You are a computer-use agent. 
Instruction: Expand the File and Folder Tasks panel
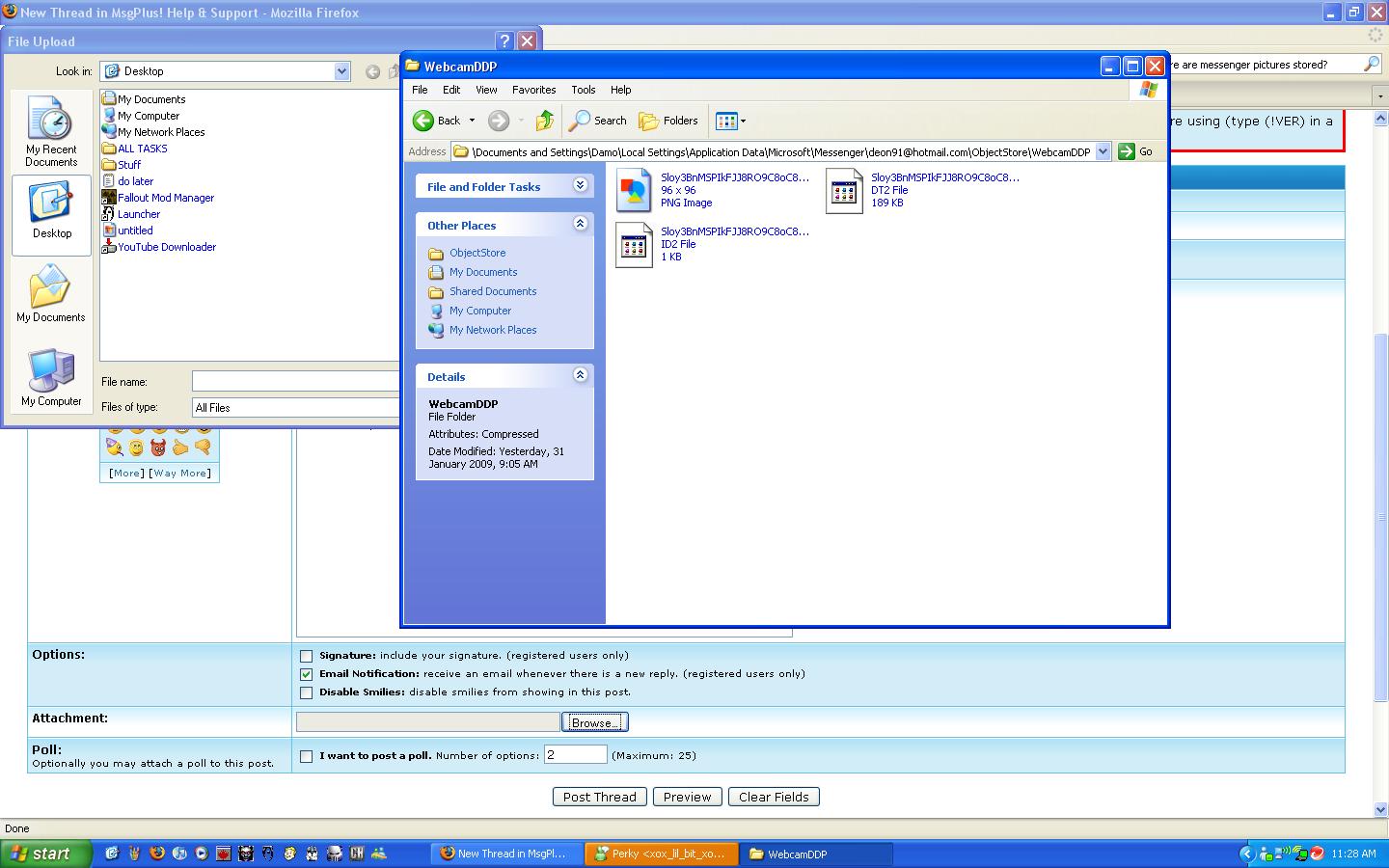click(580, 185)
